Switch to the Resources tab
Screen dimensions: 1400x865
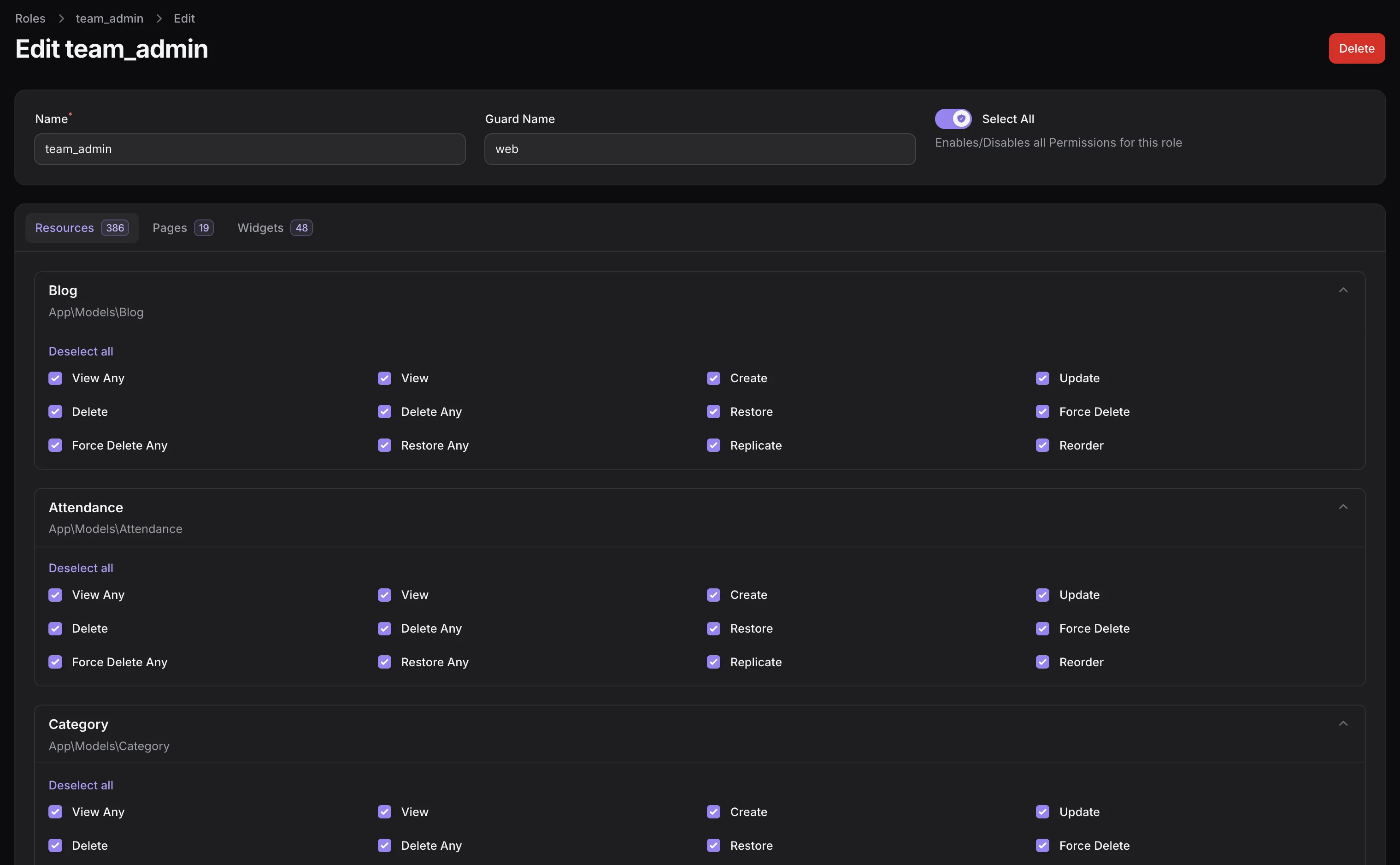click(82, 228)
